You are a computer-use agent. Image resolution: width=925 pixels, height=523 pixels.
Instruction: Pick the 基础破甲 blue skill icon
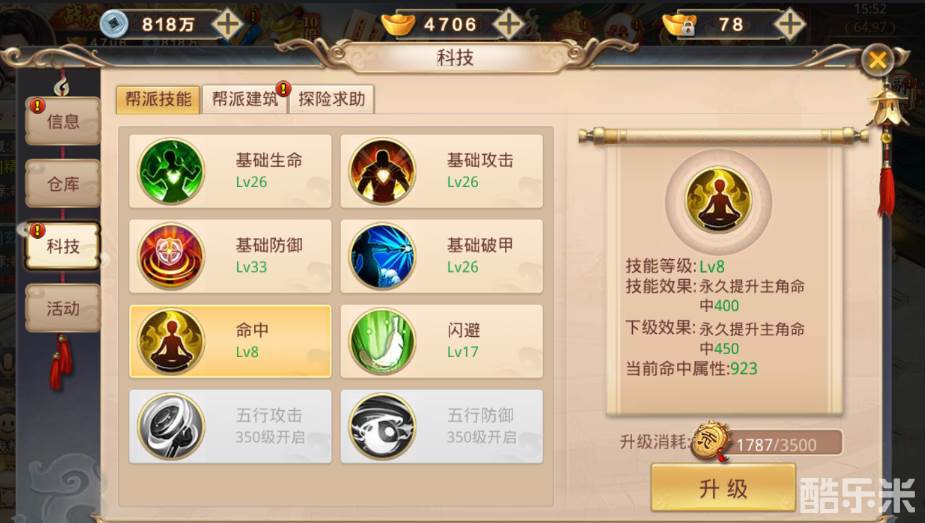(382, 256)
